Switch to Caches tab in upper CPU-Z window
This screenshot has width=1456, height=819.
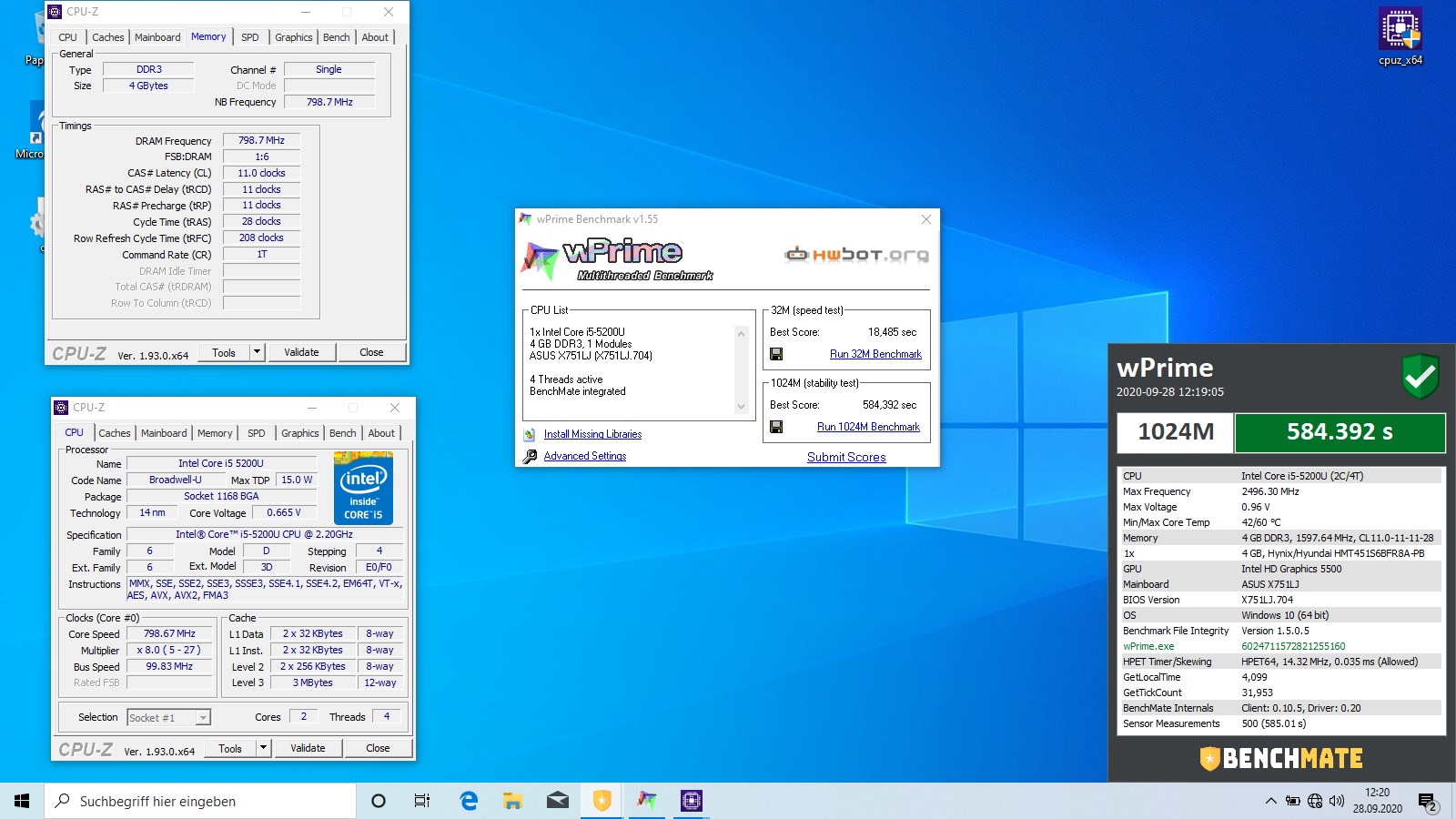107,37
